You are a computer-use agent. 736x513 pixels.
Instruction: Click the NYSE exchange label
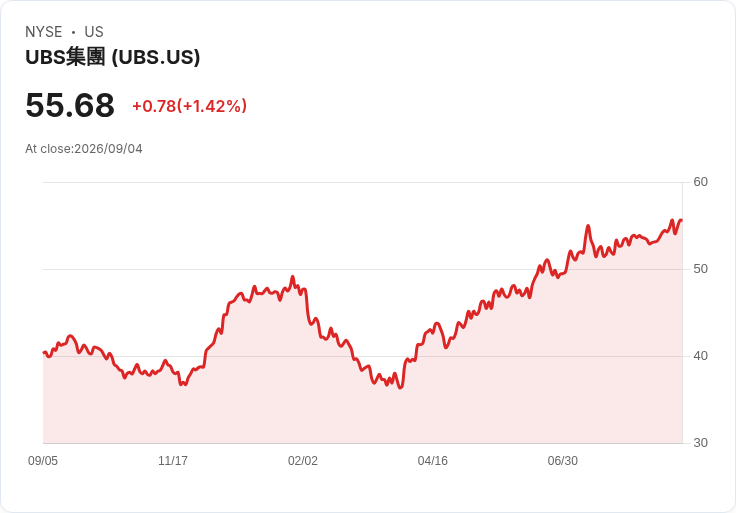pyautogui.click(x=44, y=32)
